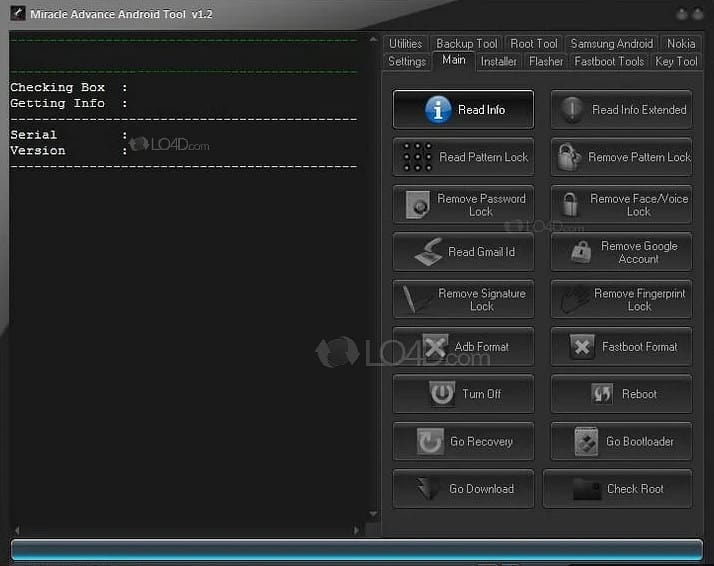Screen dimensions: 714x566
Task: Click the Read Info Extended button label
Action: [639, 110]
